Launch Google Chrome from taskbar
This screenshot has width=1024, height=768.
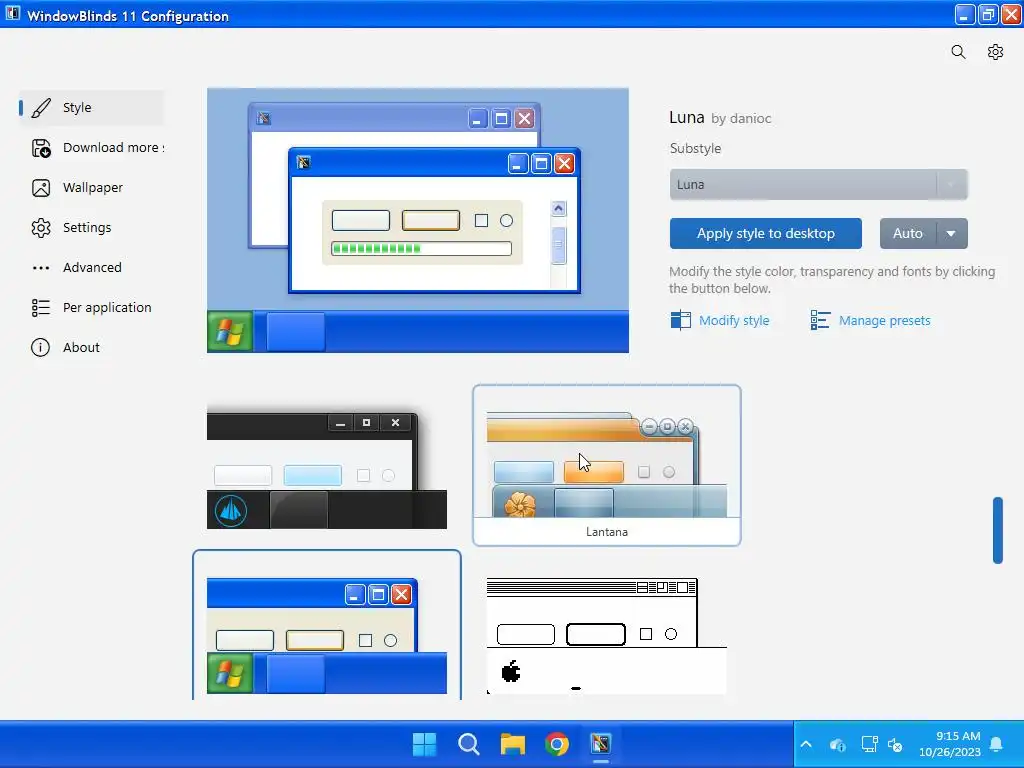pos(557,744)
